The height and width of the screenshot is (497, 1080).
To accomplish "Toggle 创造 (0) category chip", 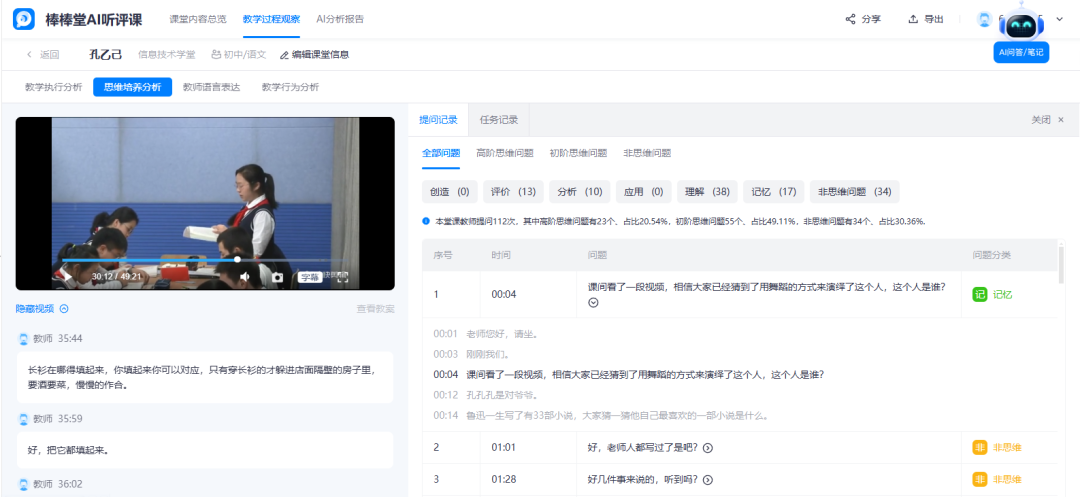I will [x=450, y=192].
